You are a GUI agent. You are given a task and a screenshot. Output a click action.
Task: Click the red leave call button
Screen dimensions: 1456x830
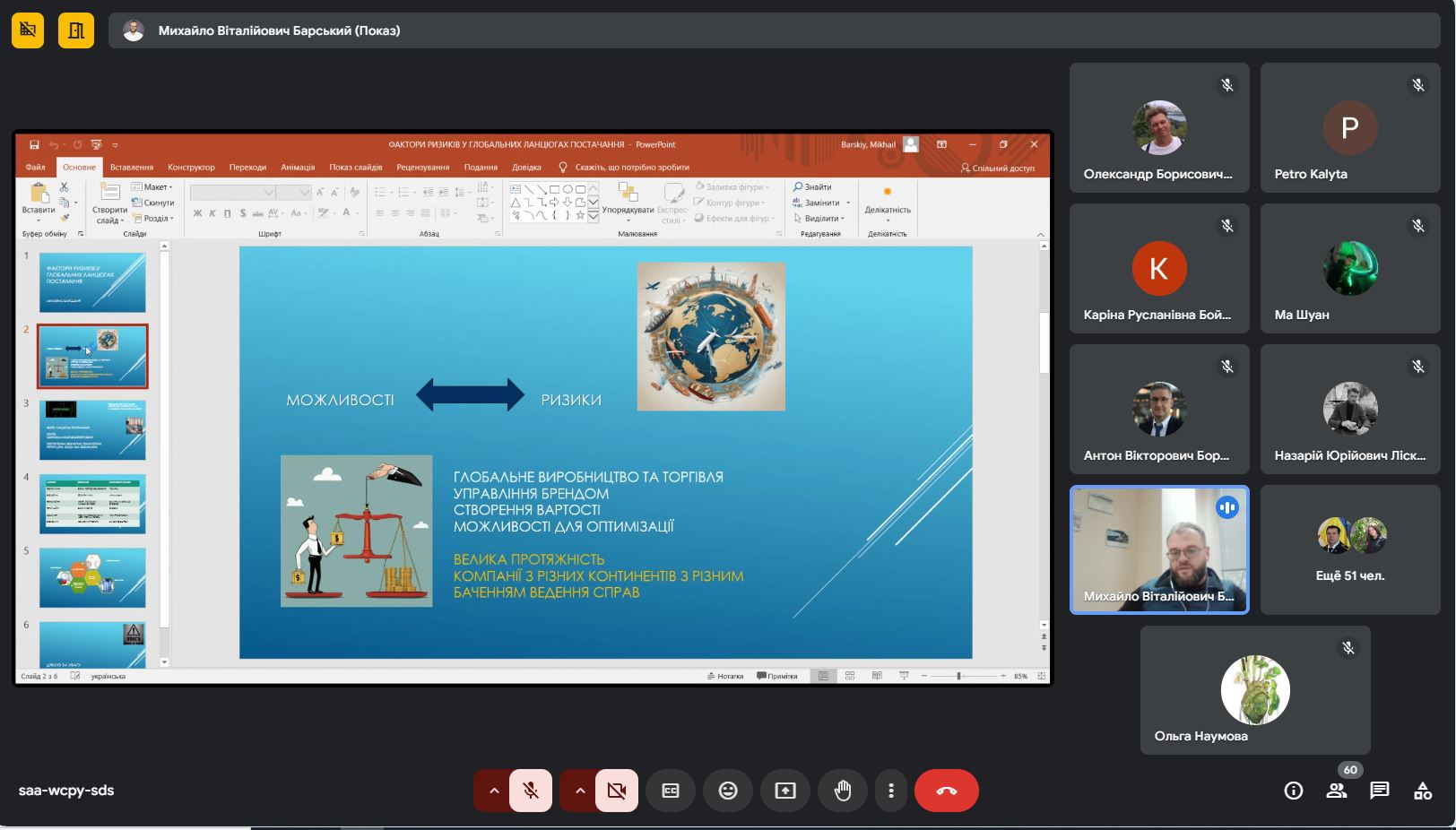pyautogui.click(x=946, y=791)
